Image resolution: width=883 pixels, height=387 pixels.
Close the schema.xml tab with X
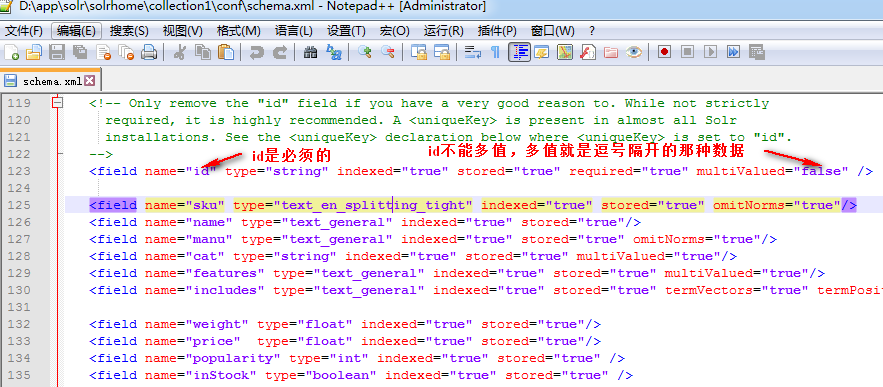coord(89,81)
